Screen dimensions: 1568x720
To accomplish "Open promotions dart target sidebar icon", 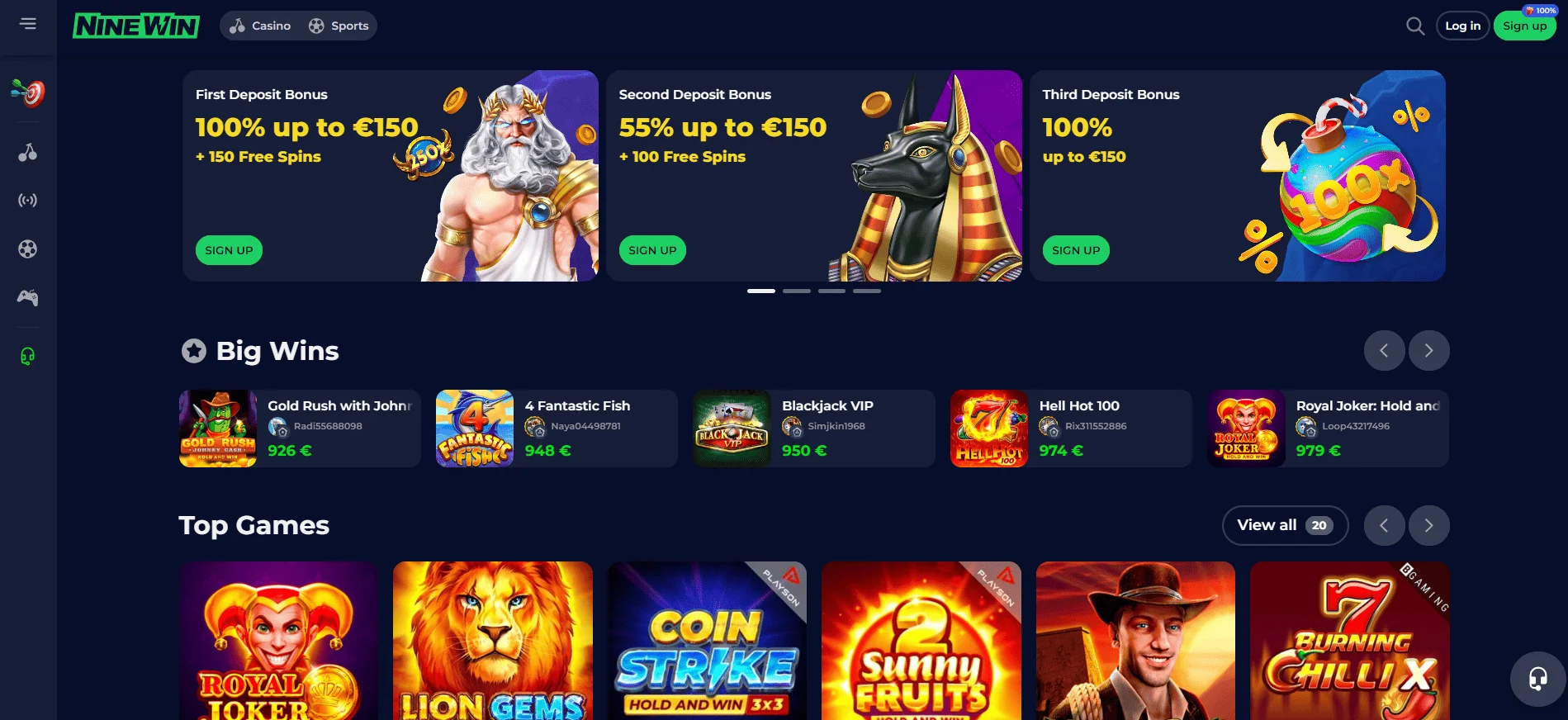I will [x=28, y=92].
